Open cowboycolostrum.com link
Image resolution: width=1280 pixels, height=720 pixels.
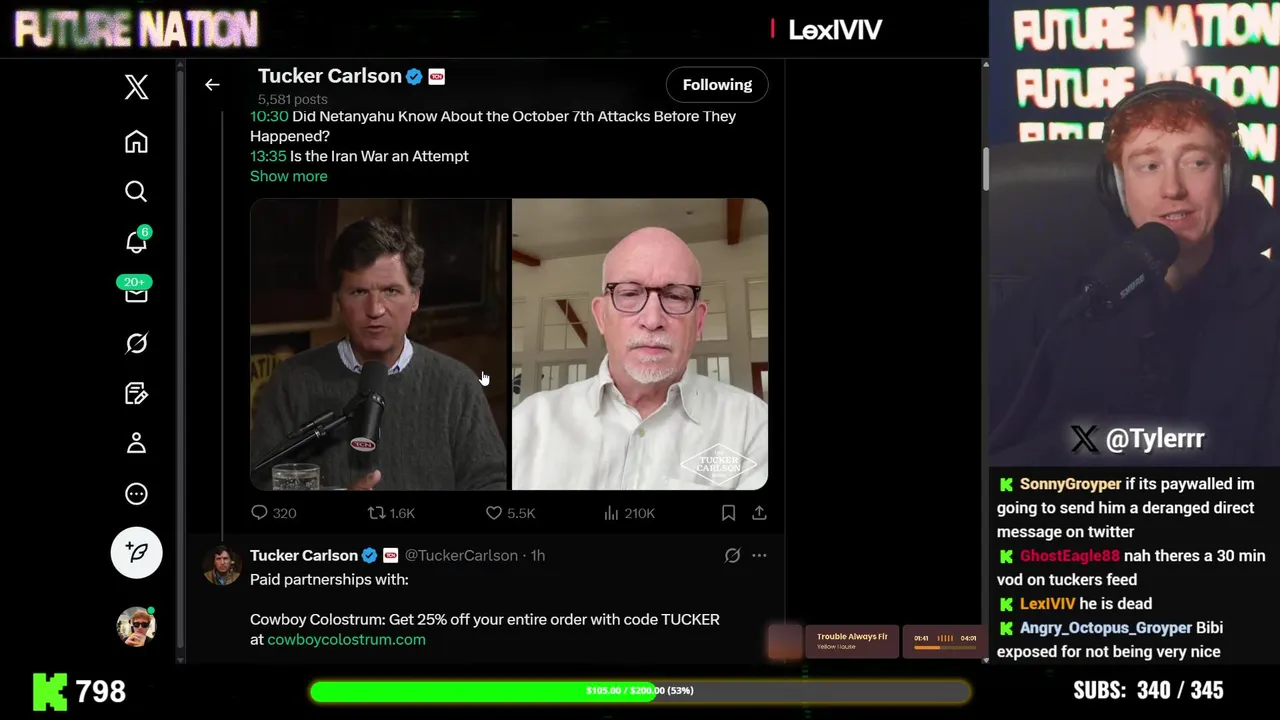pyautogui.click(x=346, y=639)
